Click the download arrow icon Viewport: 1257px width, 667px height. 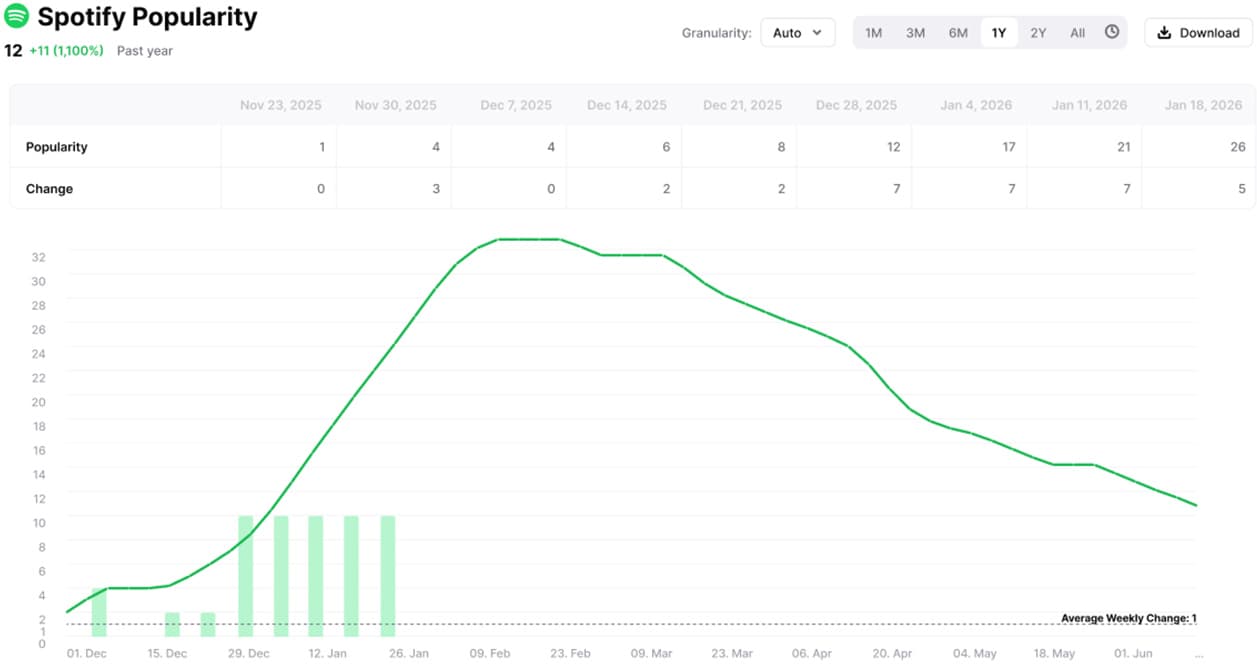1164,33
